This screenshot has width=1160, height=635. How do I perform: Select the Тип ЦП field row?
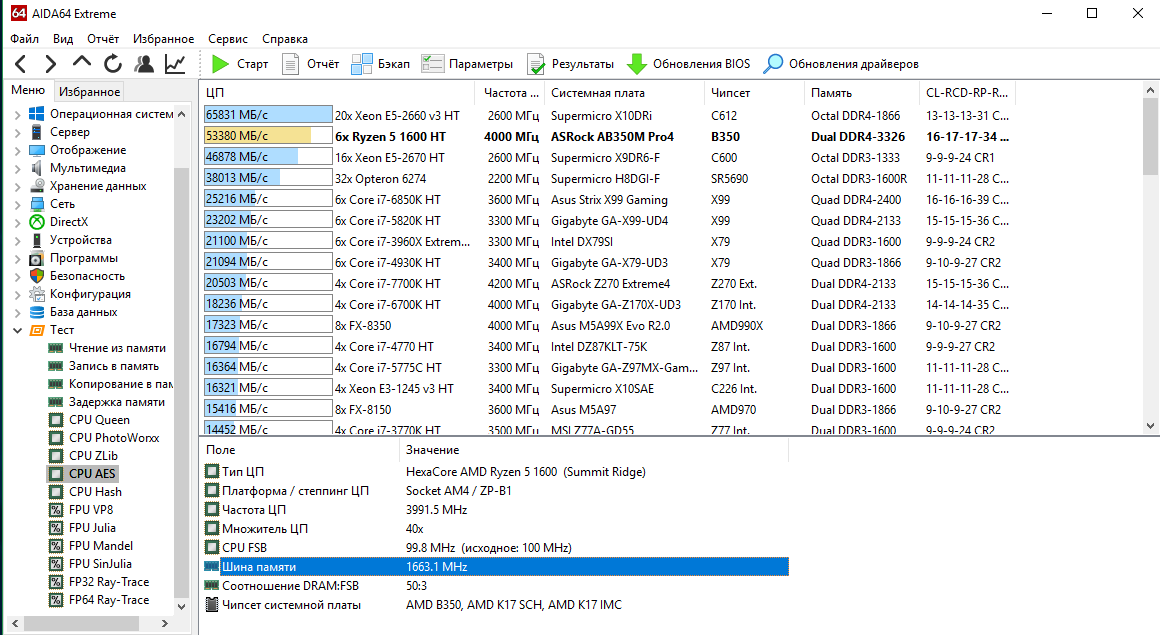[496, 471]
